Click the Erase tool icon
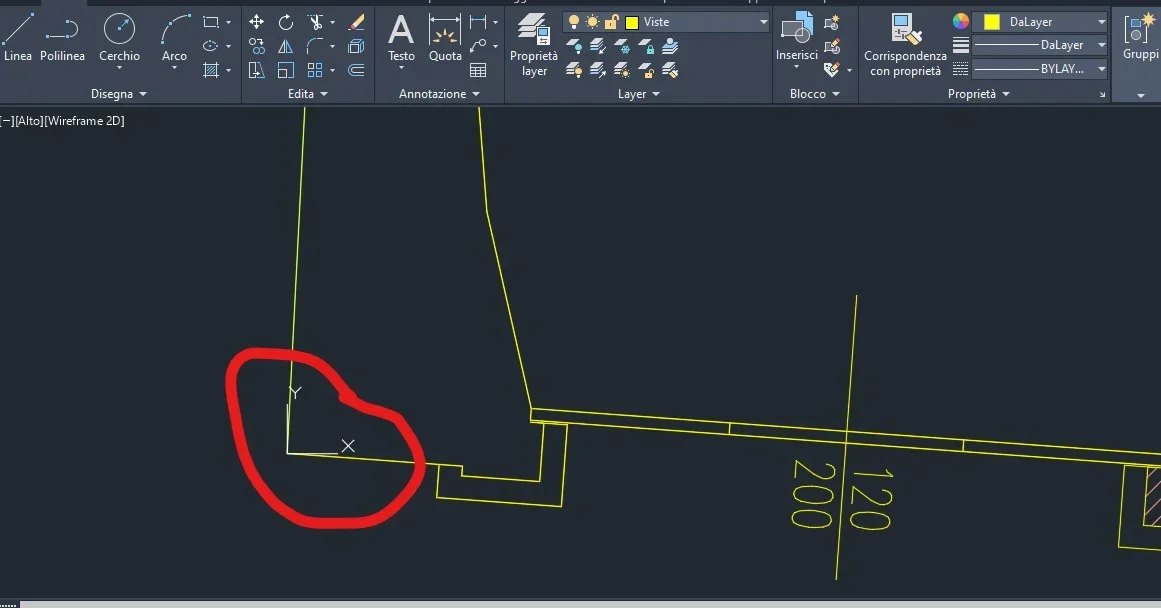1161x608 pixels. click(x=356, y=22)
